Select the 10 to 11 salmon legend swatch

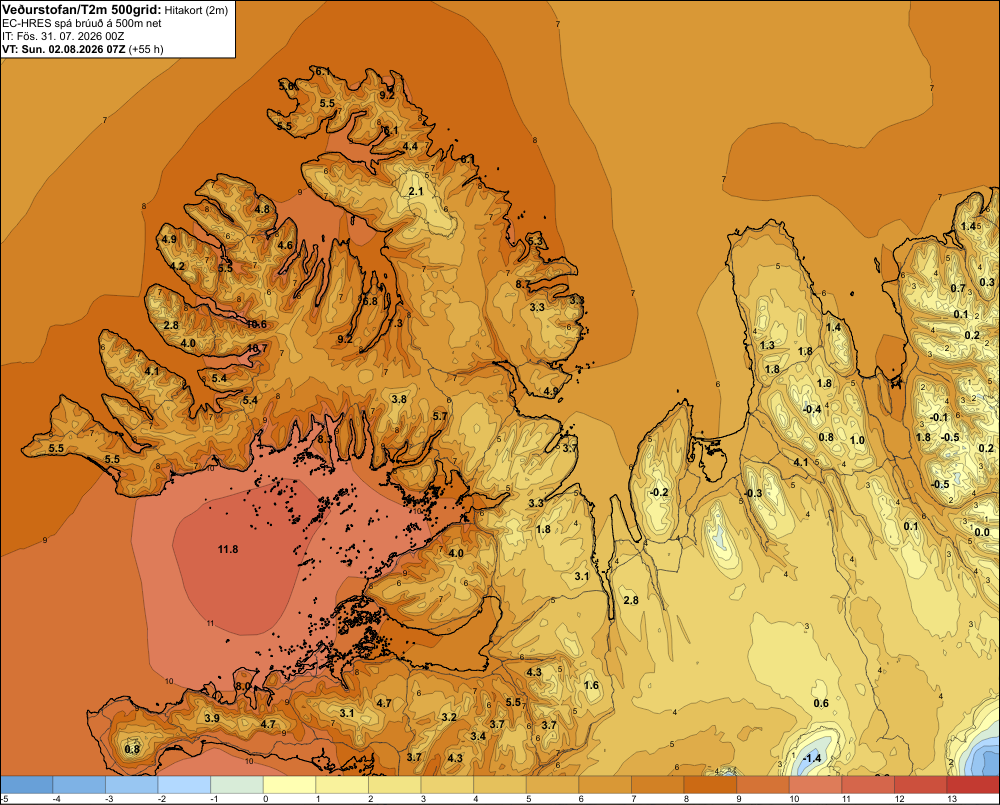click(815, 785)
